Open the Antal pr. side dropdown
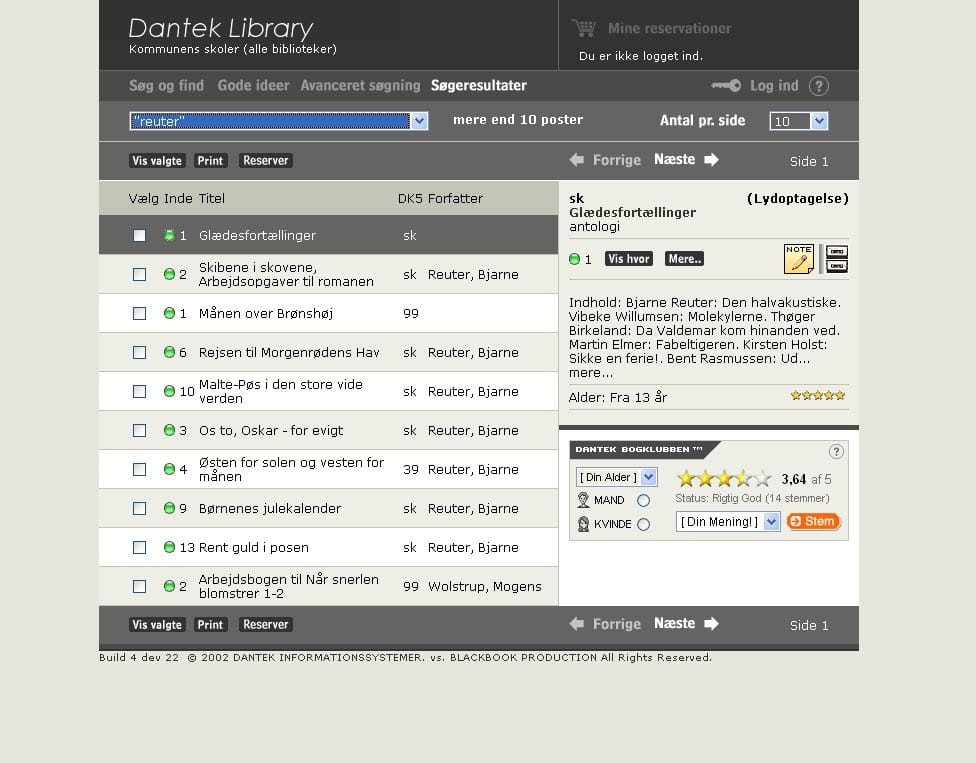Screen dimensions: 976x763 coord(820,121)
